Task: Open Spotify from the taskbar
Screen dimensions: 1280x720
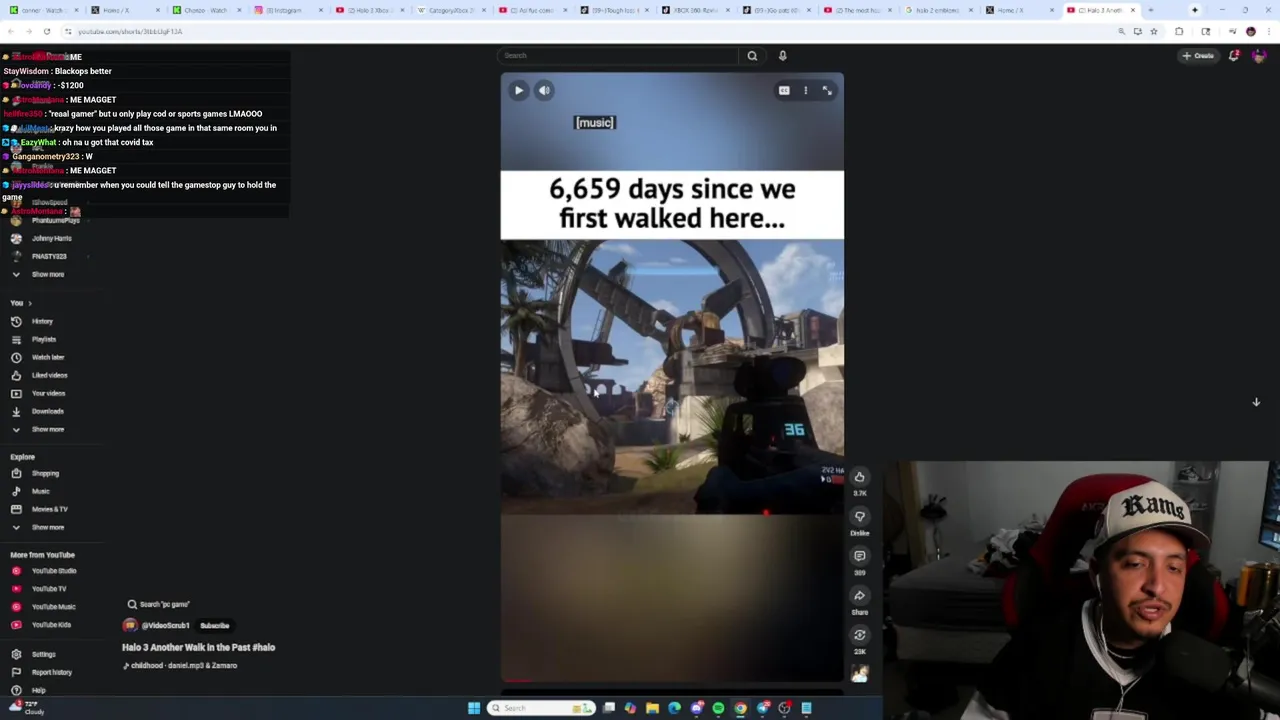Action: coord(718,708)
